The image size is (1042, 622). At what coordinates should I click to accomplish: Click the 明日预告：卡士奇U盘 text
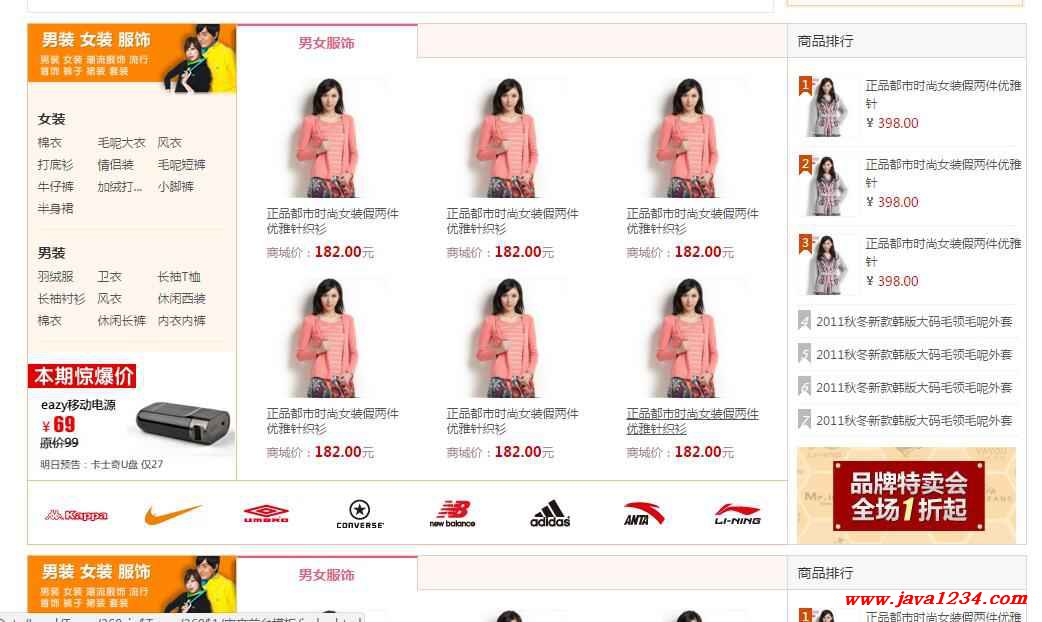102,464
